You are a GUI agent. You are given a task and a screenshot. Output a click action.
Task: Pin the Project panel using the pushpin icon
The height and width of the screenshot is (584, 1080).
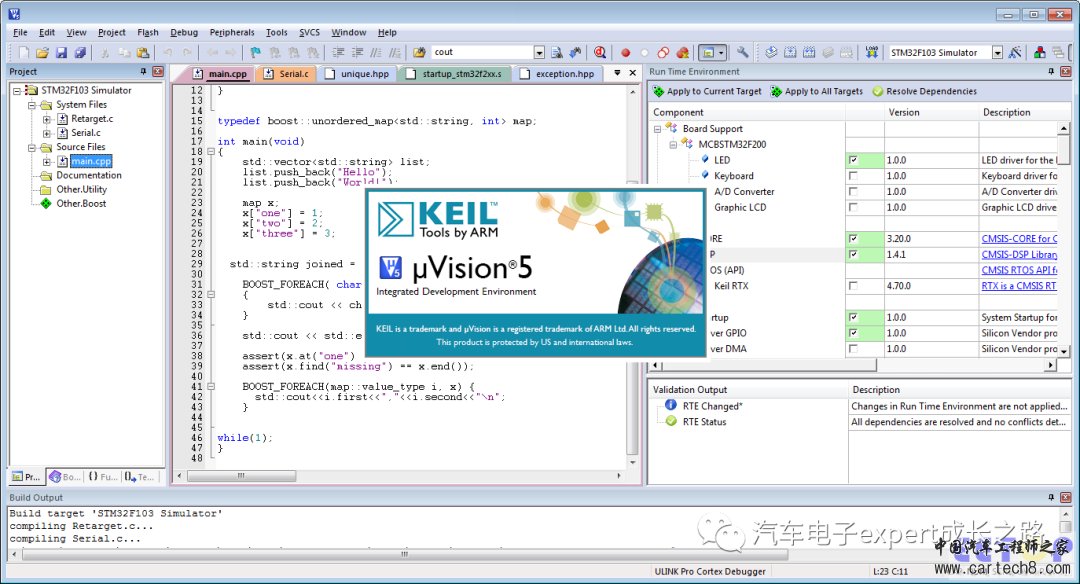[143, 72]
